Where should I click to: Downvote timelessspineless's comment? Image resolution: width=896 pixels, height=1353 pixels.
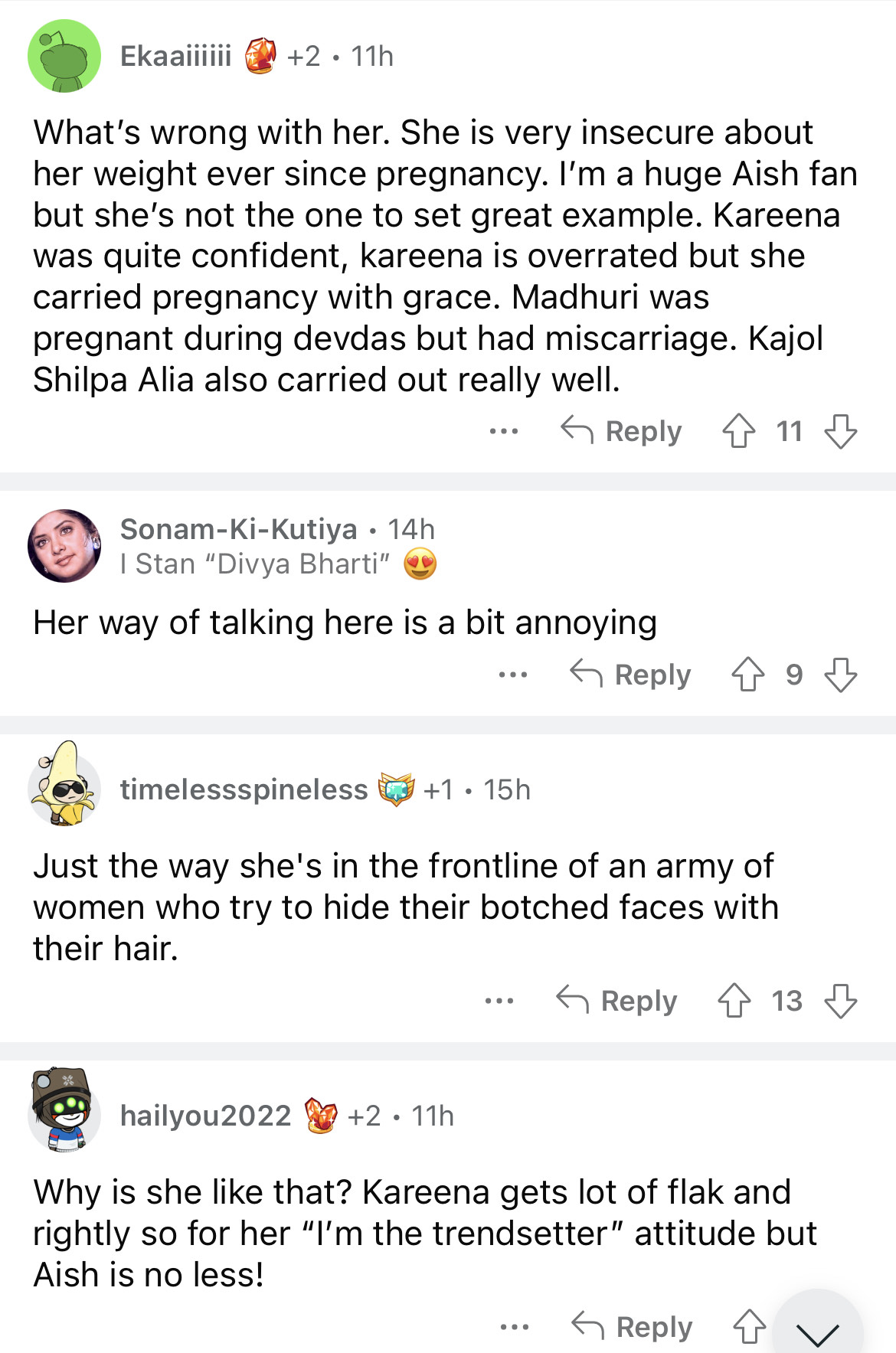click(840, 1001)
